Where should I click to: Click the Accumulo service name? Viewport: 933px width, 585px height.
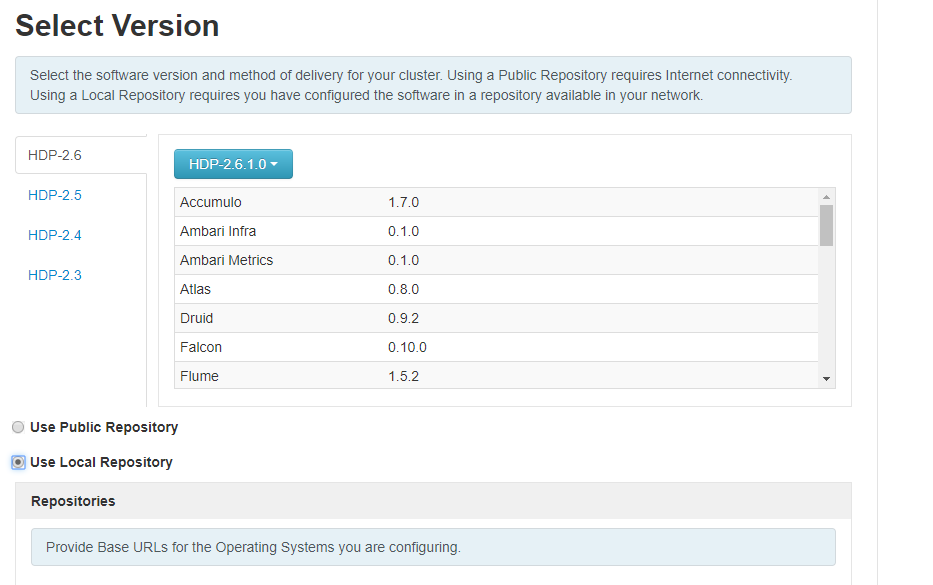(211, 202)
